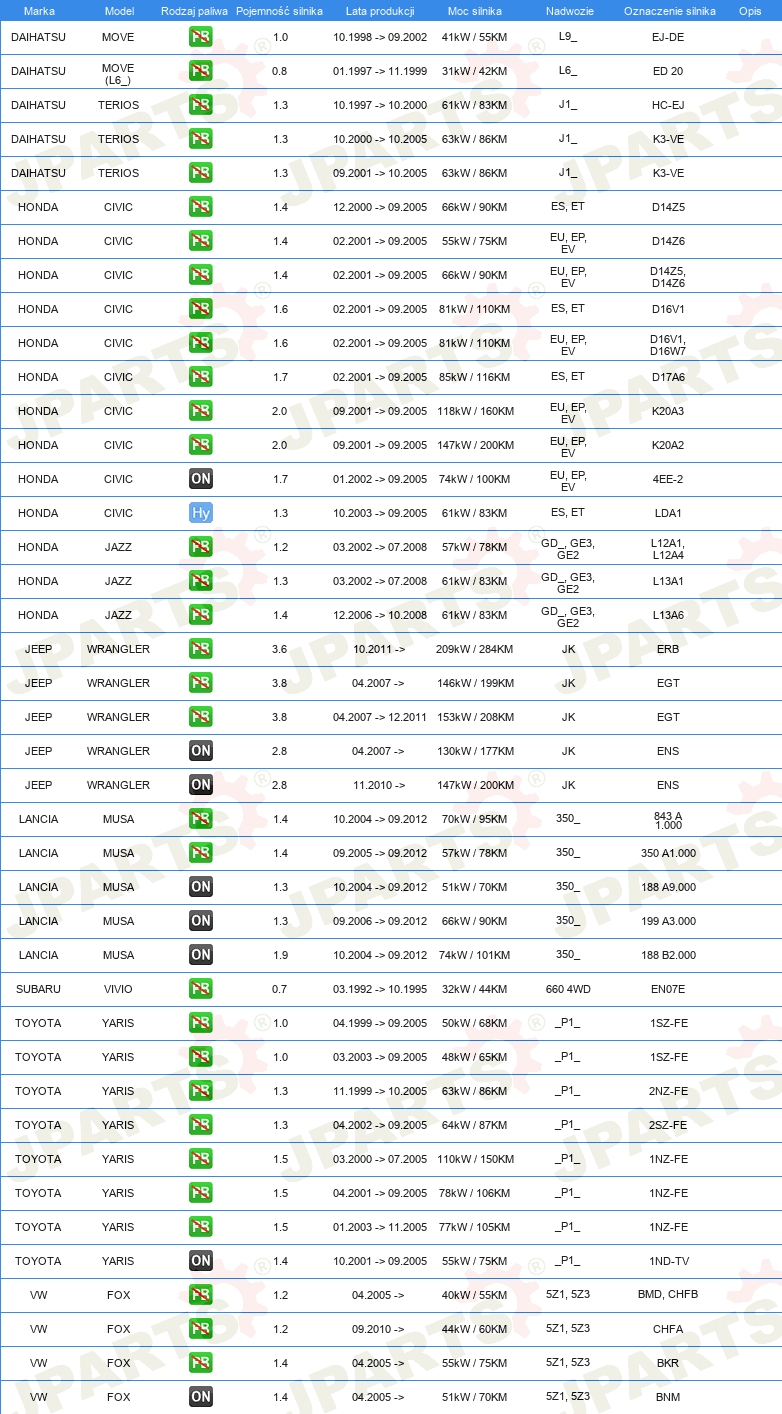Click the K20A3 engine code cell
Image resolution: width=782 pixels, height=1414 pixels.
668,411
